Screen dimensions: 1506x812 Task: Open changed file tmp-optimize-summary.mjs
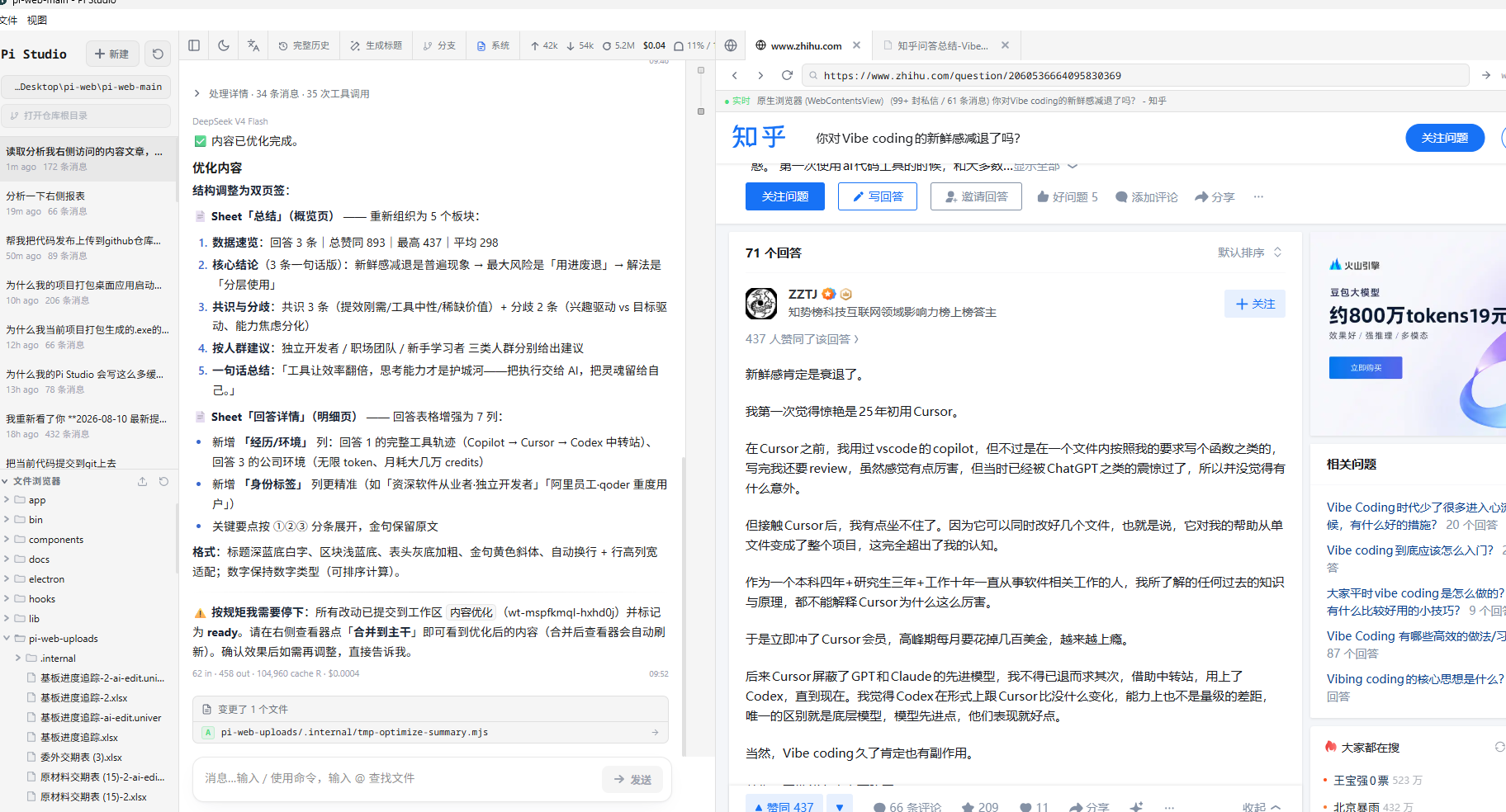pos(430,732)
